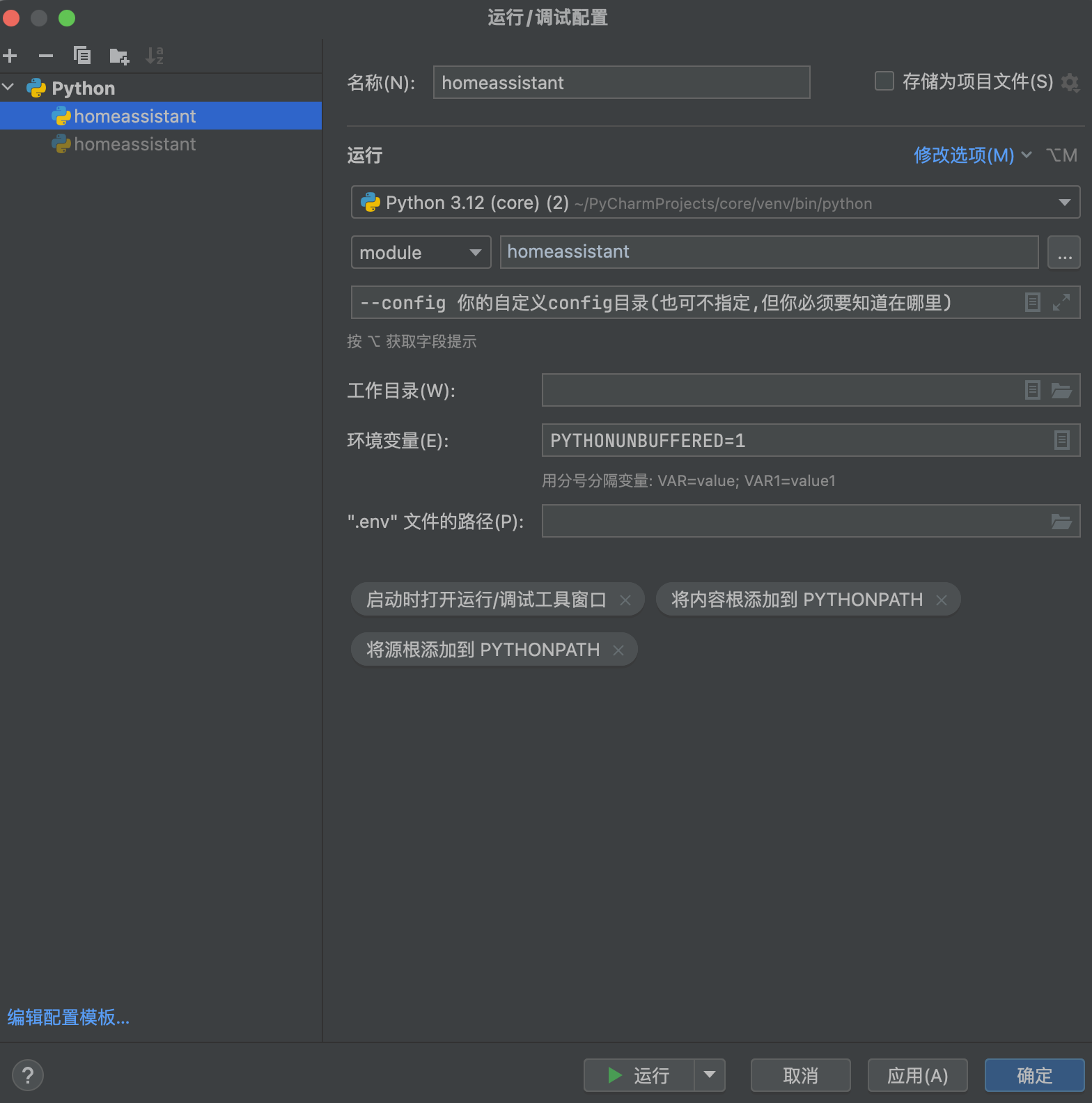Remove the selected configuration with the minus icon

pyautogui.click(x=46, y=56)
